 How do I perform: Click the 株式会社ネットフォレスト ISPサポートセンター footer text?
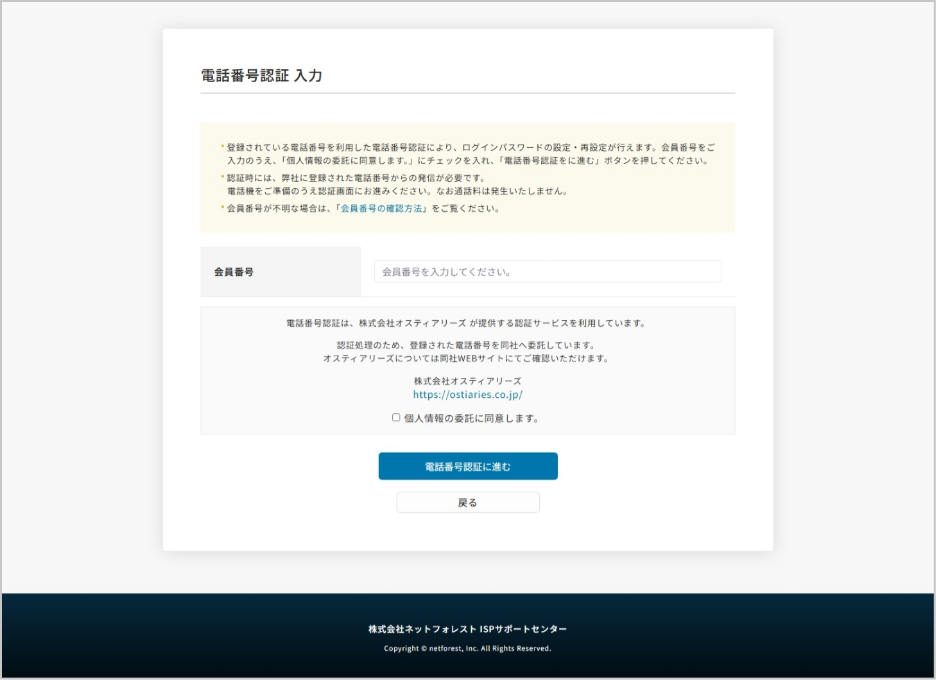coord(467,629)
